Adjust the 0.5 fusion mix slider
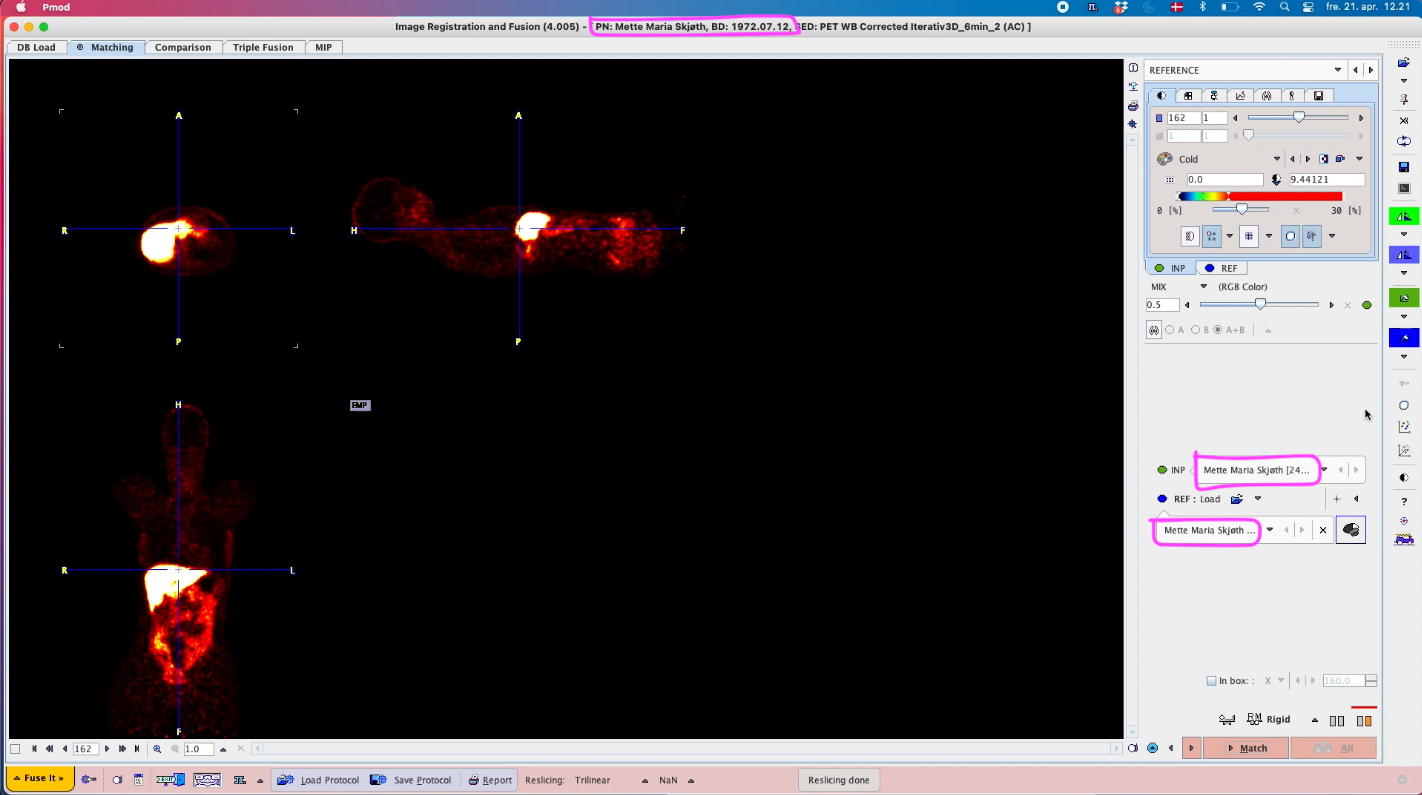This screenshot has height=795, width=1422. tap(1260, 305)
